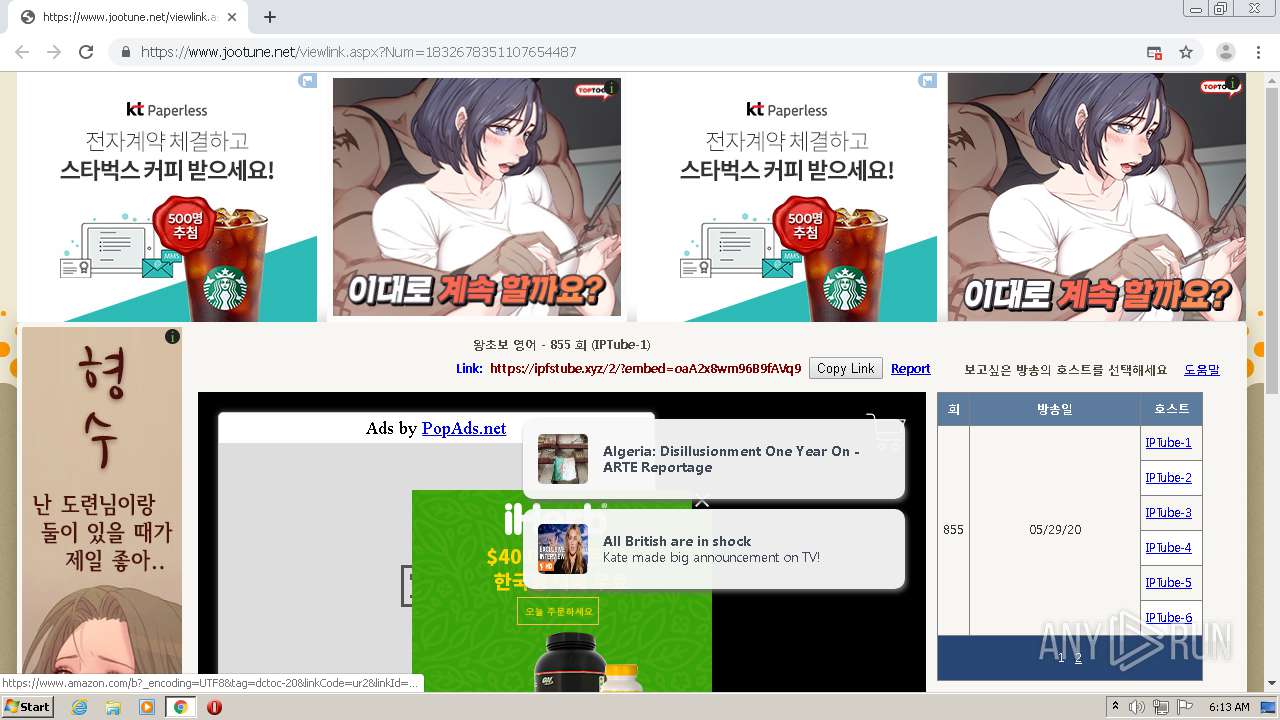Open the first Toptoon comic ad banner
1280x720 pixels.
pos(476,197)
